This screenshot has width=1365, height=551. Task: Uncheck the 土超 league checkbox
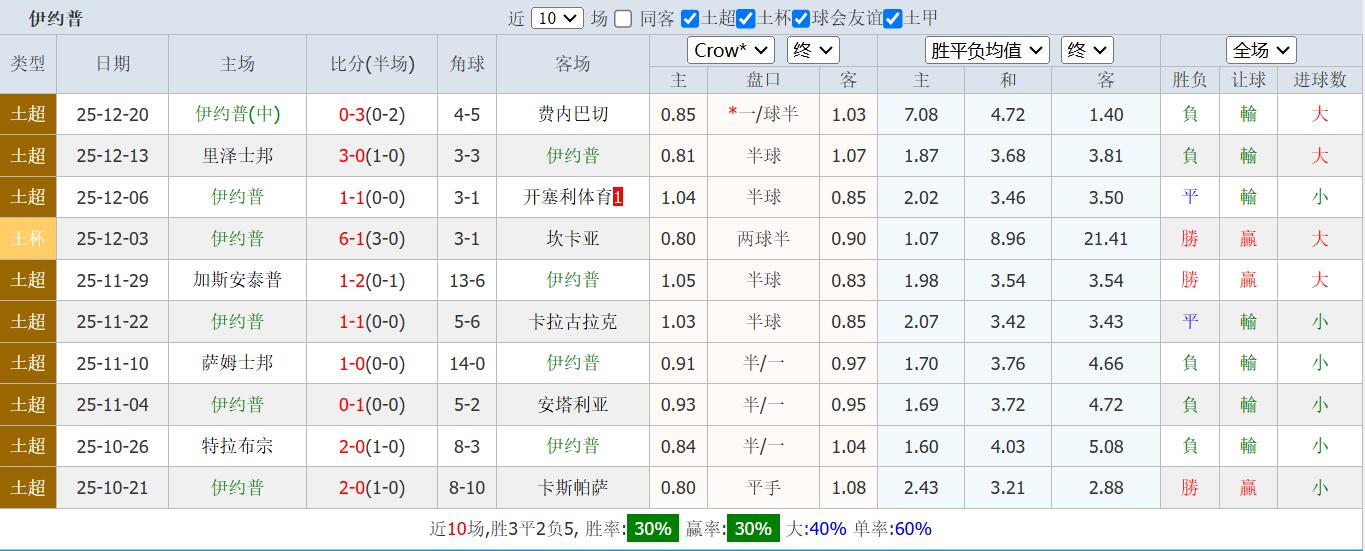point(690,18)
